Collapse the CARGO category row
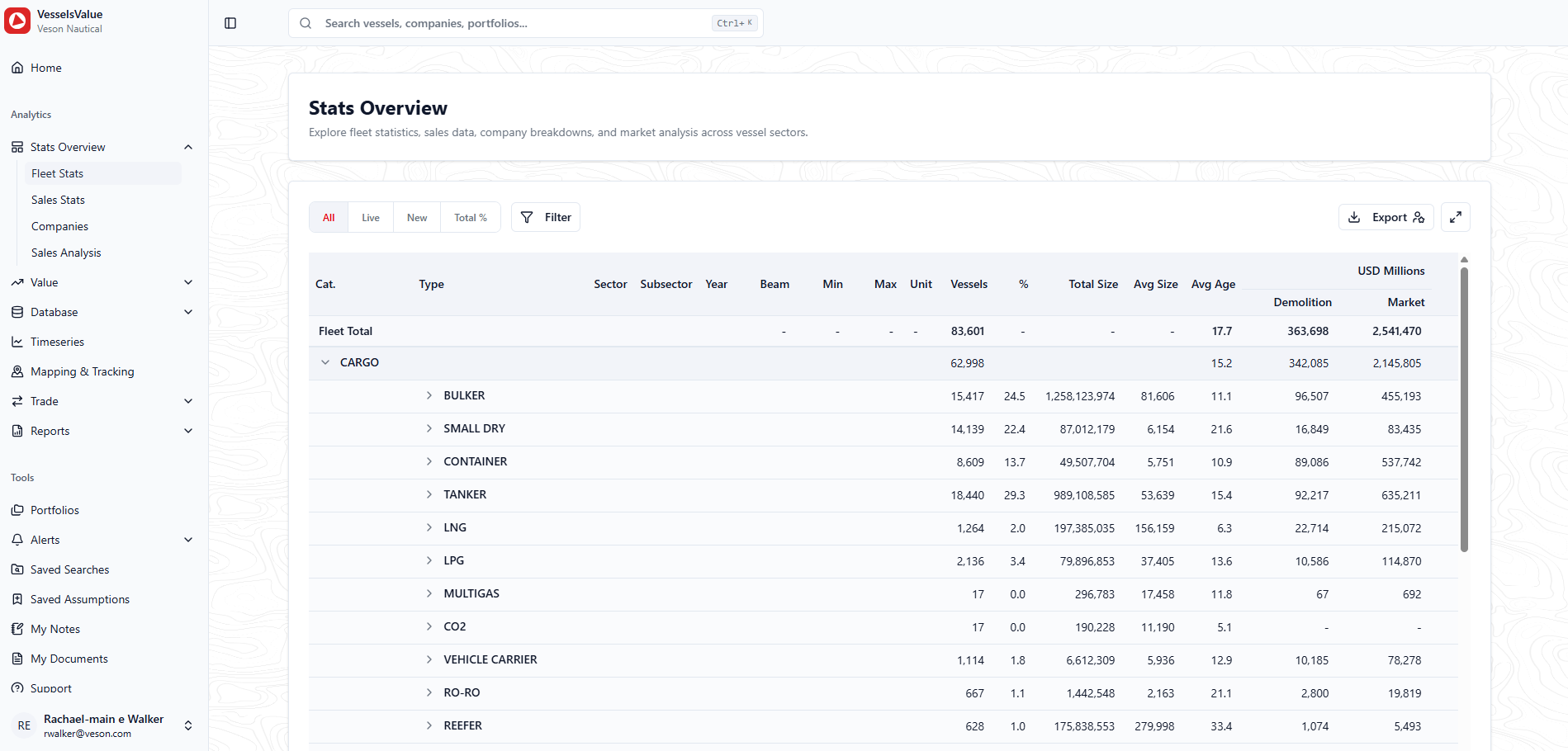Viewport: 1568px width, 751px height. coord(325,362)
